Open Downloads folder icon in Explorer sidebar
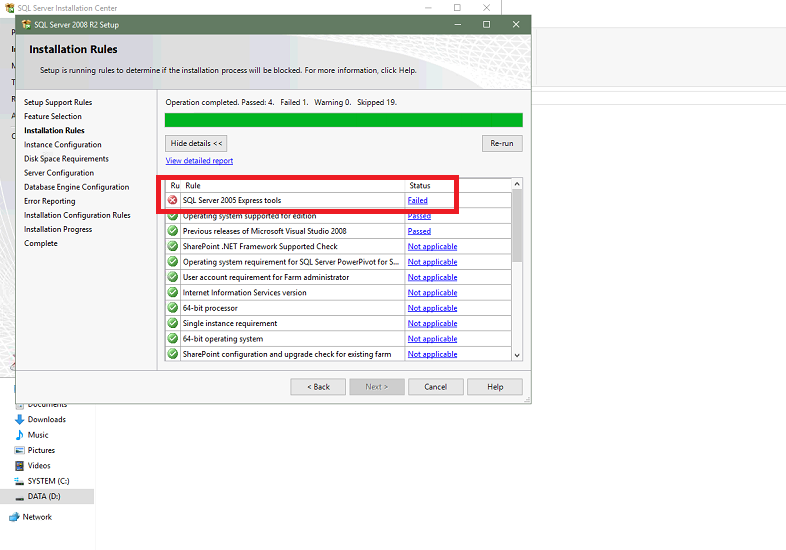 coord(20,419)
